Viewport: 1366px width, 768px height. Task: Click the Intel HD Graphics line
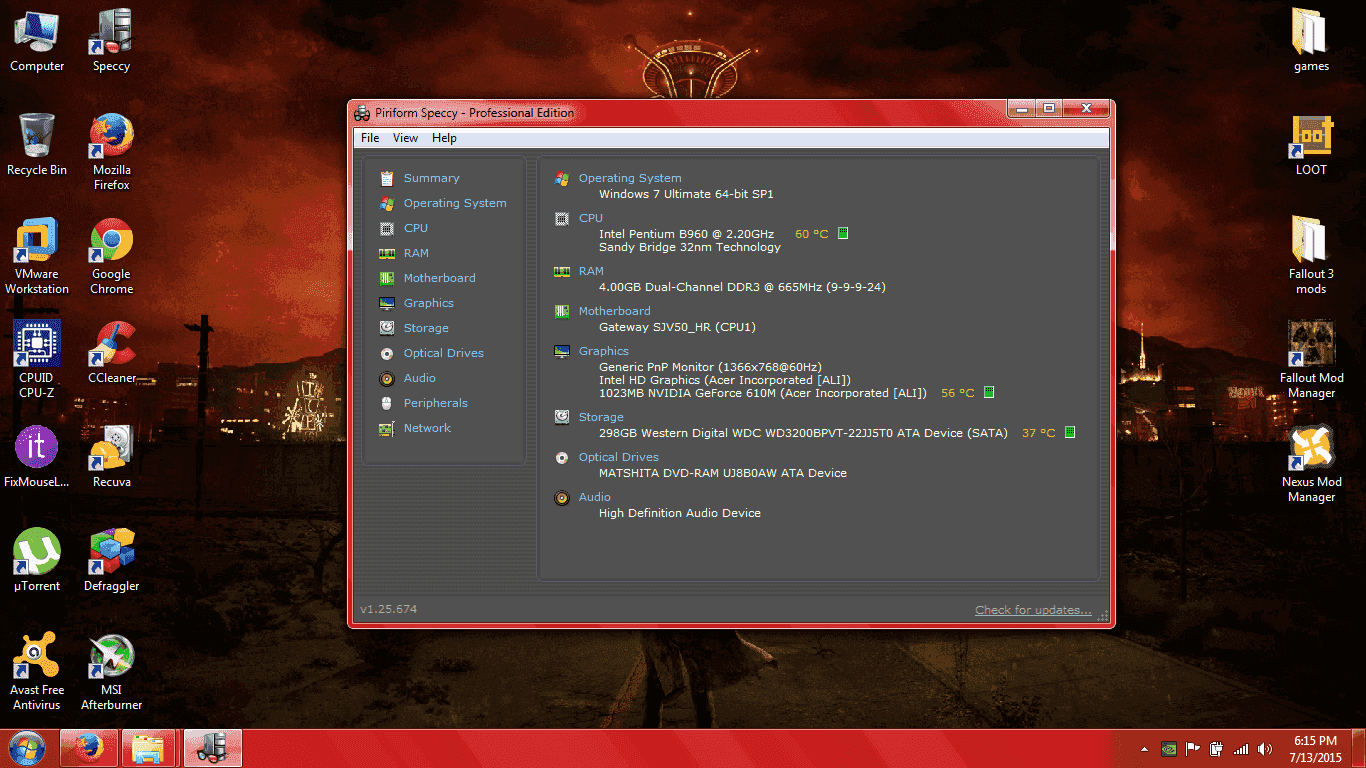pyautogui.click(x=725, y=380)
